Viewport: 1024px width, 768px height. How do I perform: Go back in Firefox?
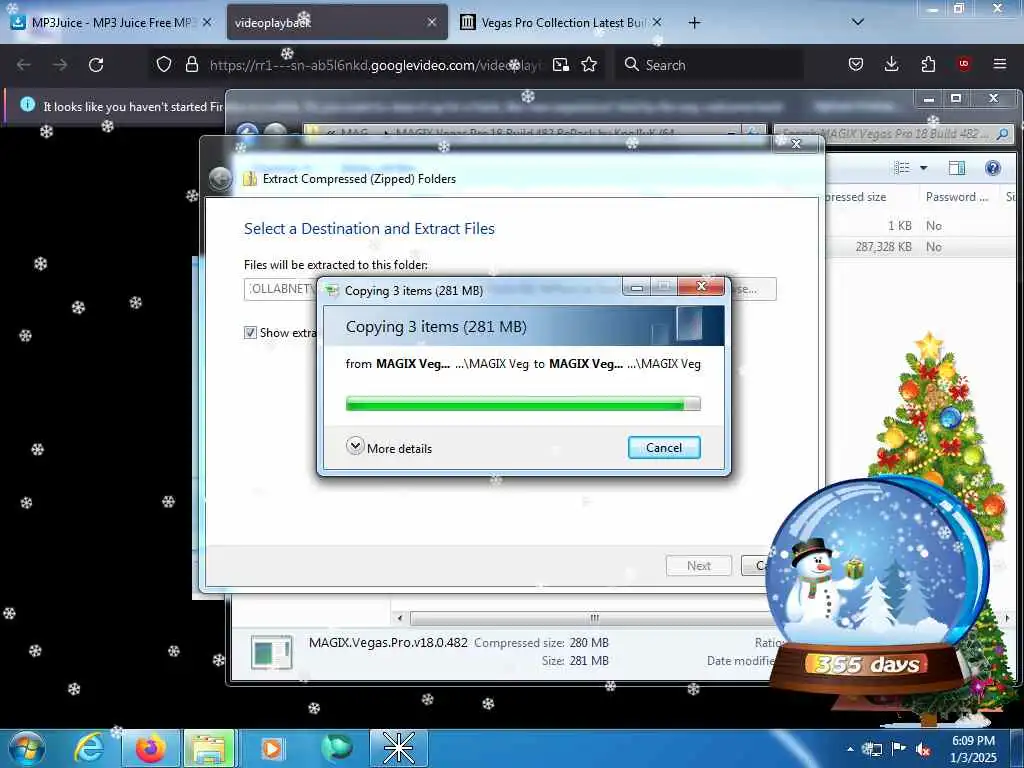[24, 65]
